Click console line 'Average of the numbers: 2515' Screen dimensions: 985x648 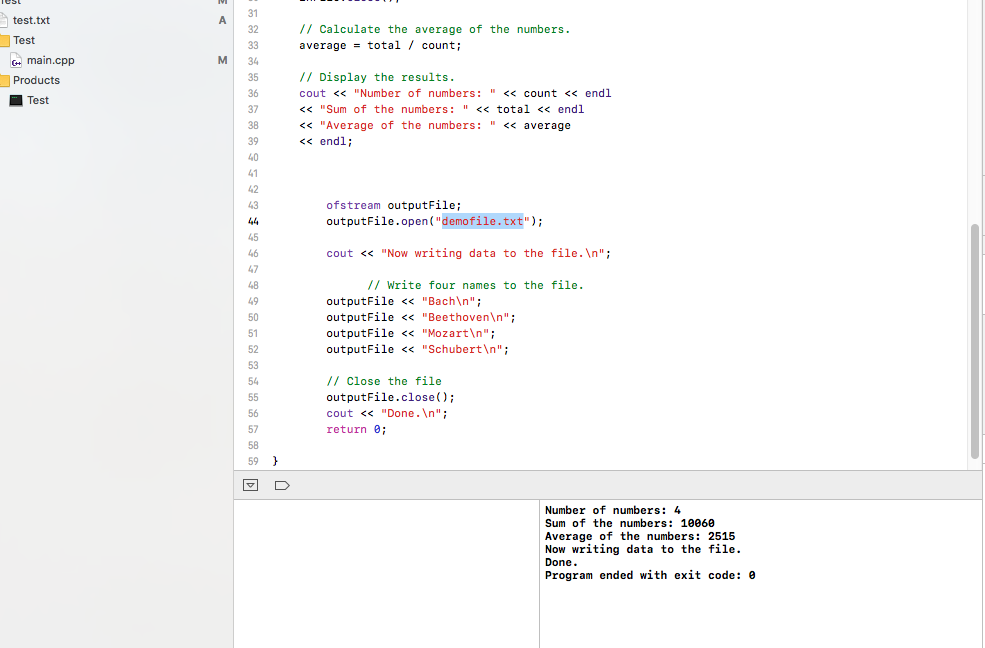(x=639, y=536)
